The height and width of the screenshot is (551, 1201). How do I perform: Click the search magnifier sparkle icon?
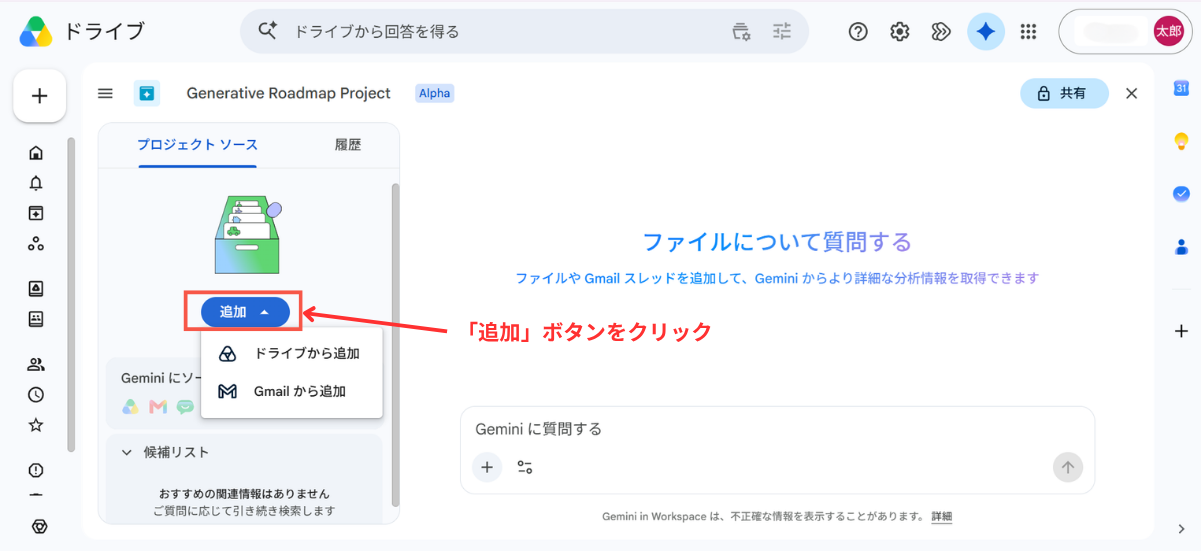[x=267, y=31]
